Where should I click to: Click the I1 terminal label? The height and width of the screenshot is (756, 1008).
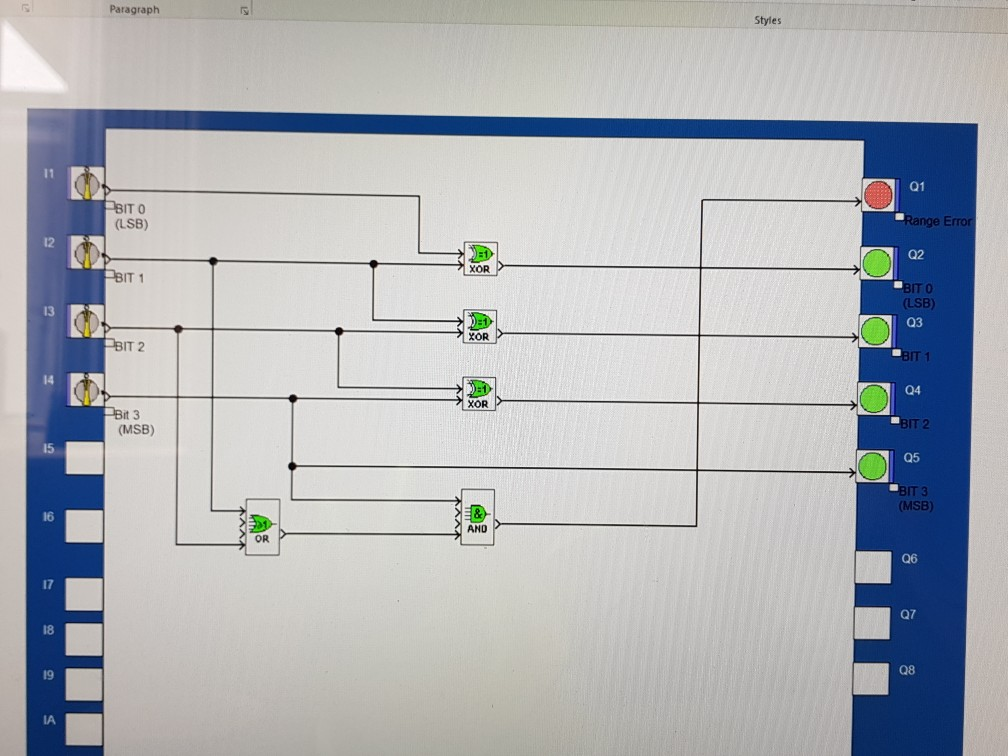(49, 174)
